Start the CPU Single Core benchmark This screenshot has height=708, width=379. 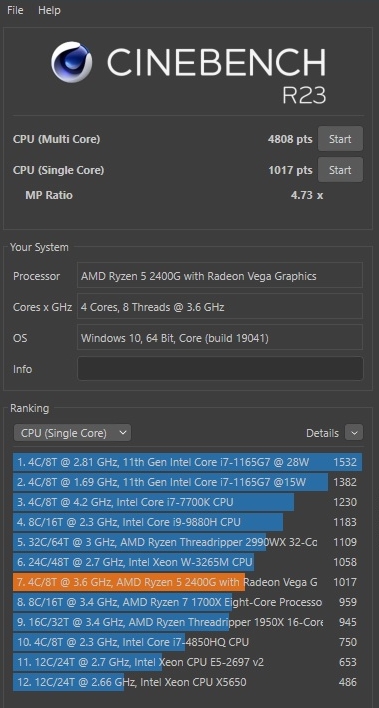tap(340, 170)
